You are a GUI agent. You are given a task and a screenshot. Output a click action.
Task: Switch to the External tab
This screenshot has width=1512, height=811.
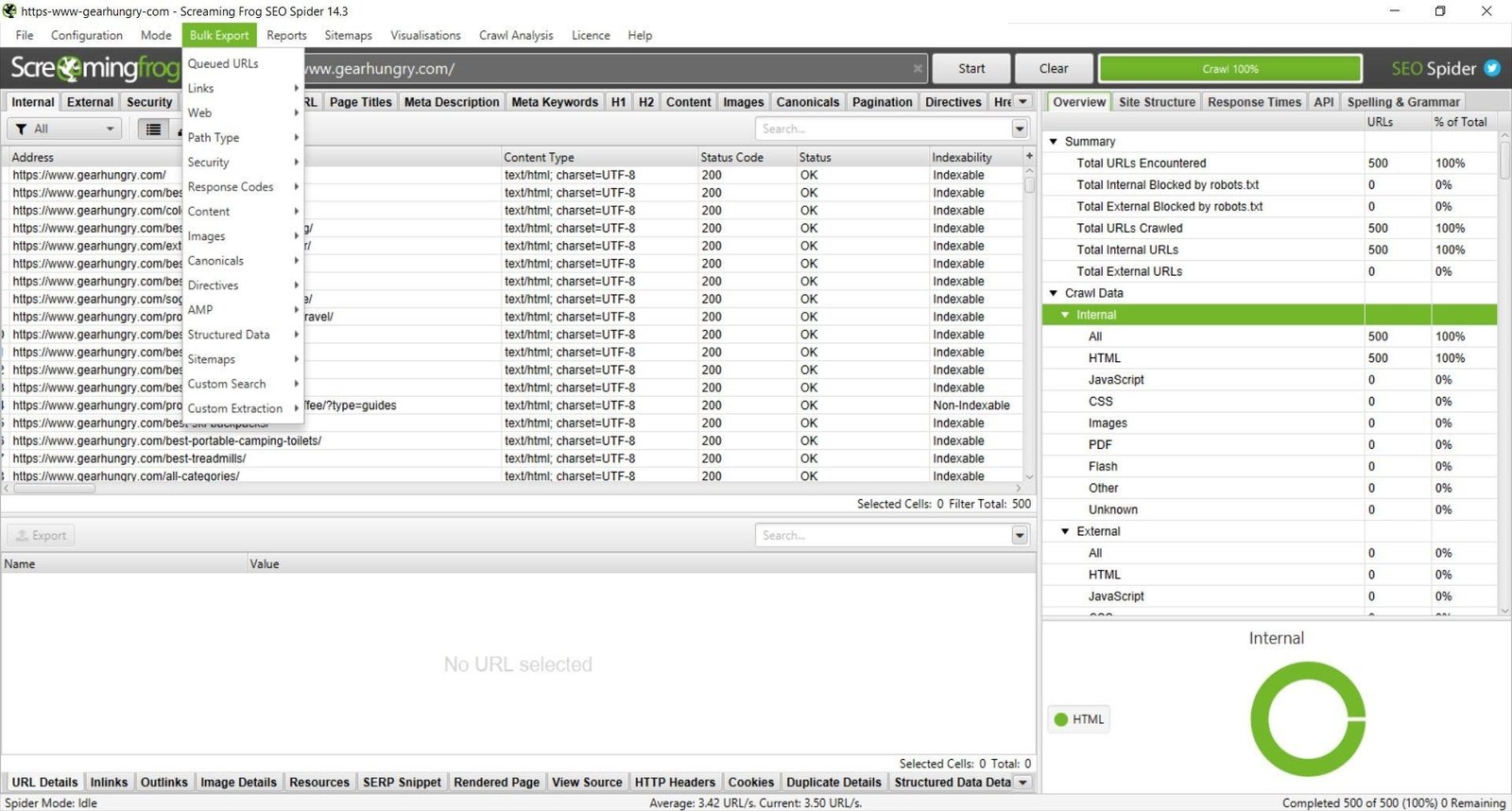point(90,101)
